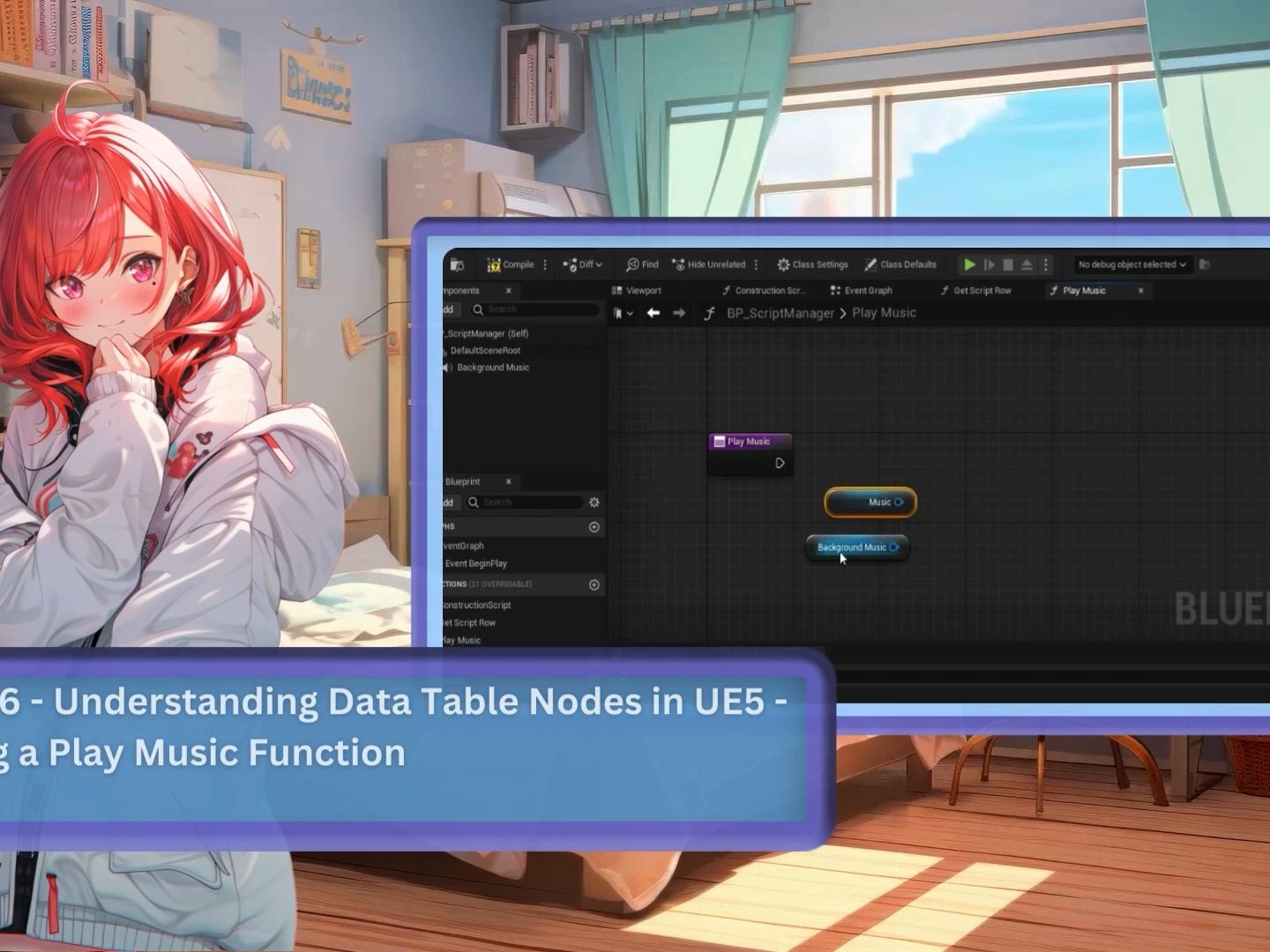Click the Compile button
The width and height of the screenshot is (1270, 952).
[x=511, y=264]
